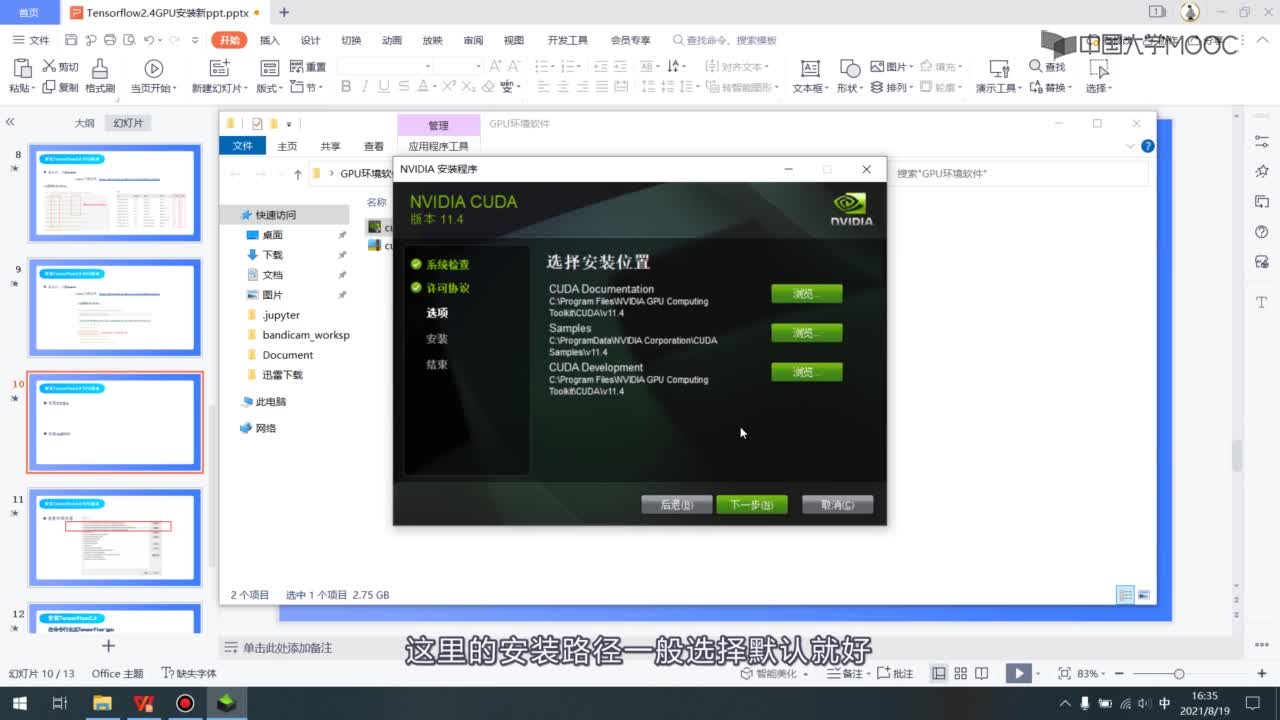1280x720 pixels.
Task: Open the File (文件) menu
Action: 32,40
